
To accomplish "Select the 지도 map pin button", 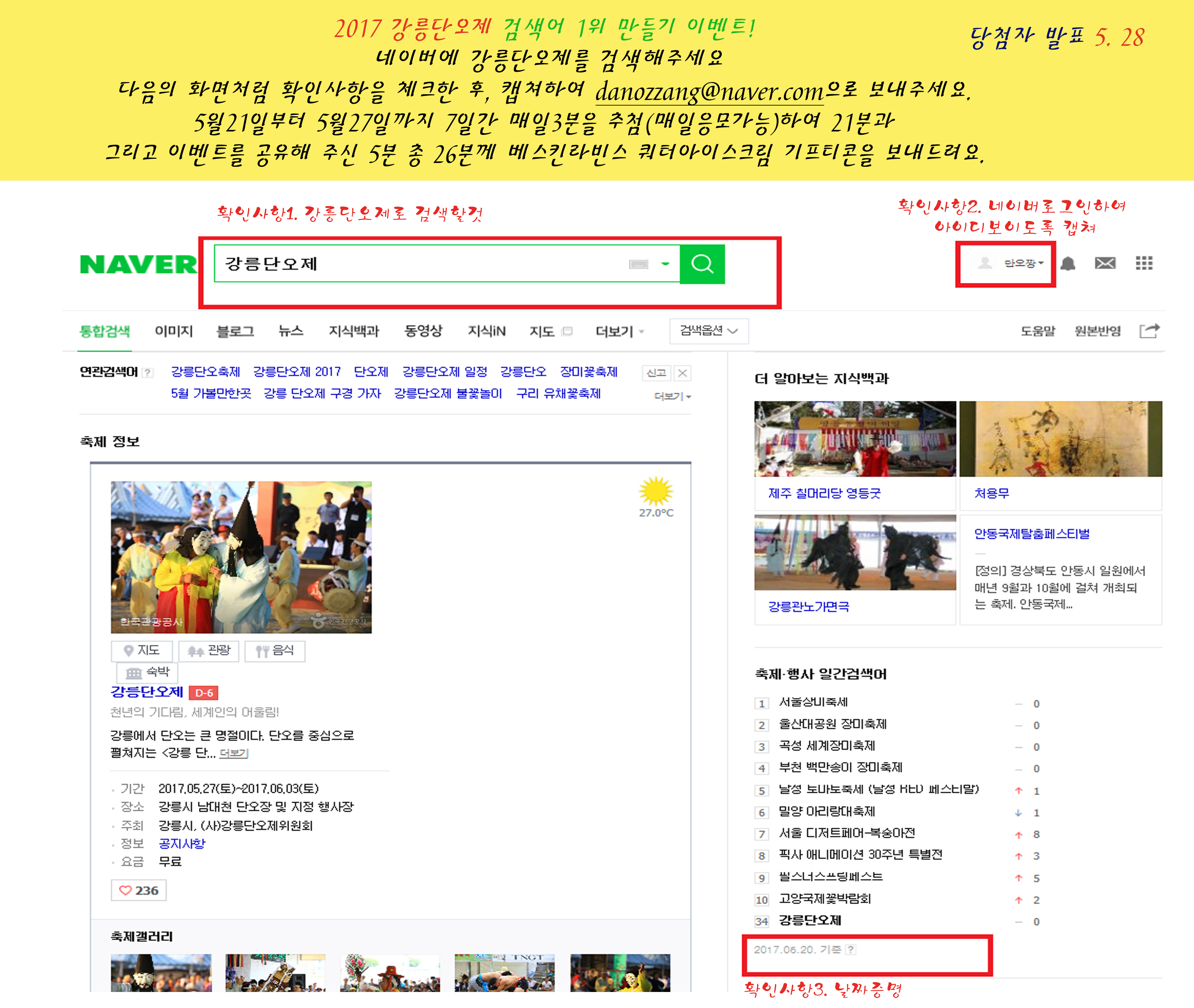I will (141, 651).
